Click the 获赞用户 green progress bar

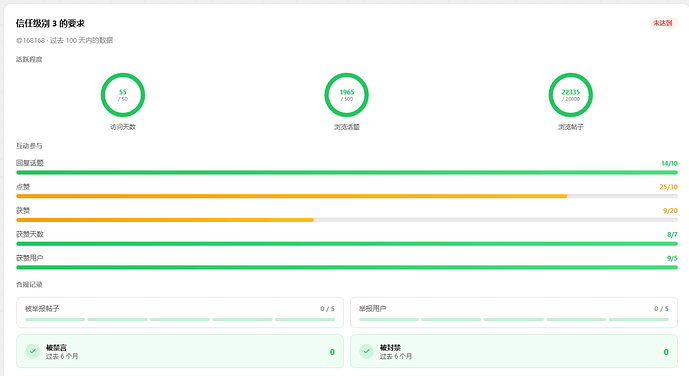point(347,268)
